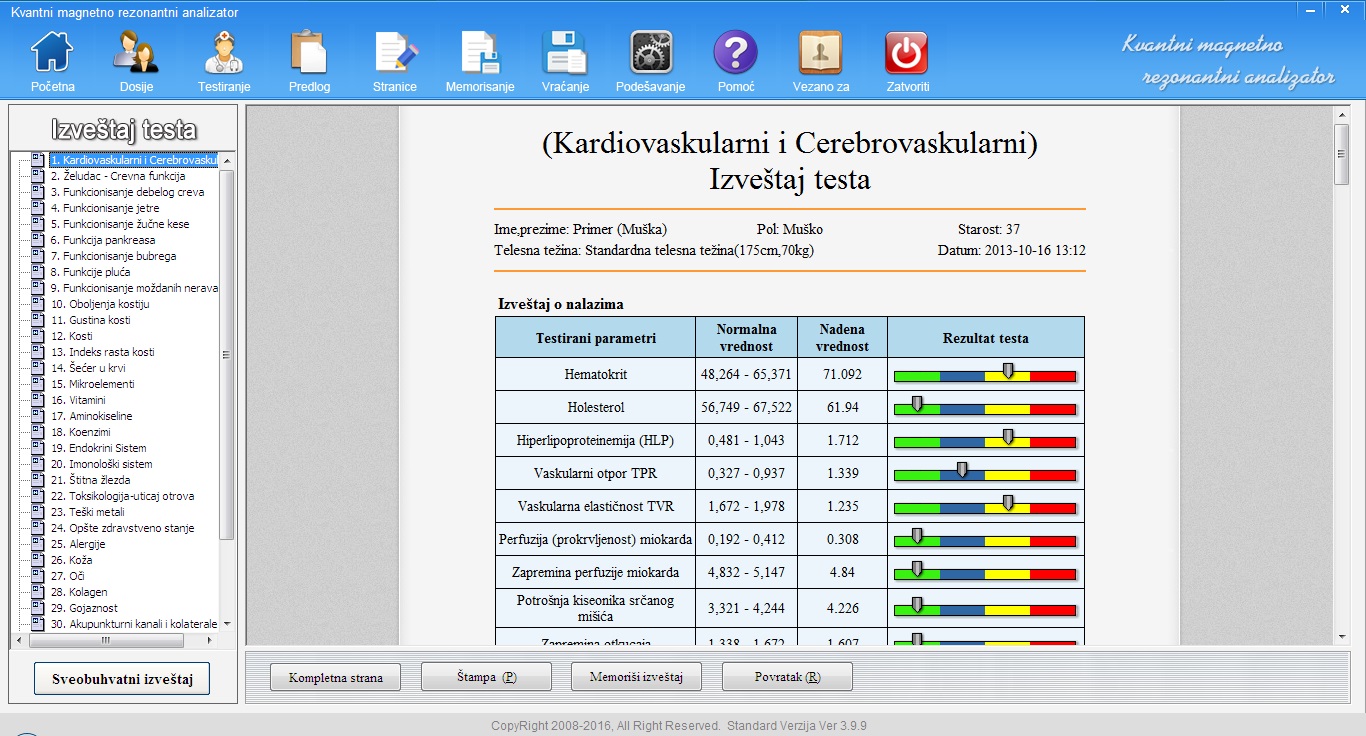Select Želudac - Crevna funkcija report

[x=117, y=176]
